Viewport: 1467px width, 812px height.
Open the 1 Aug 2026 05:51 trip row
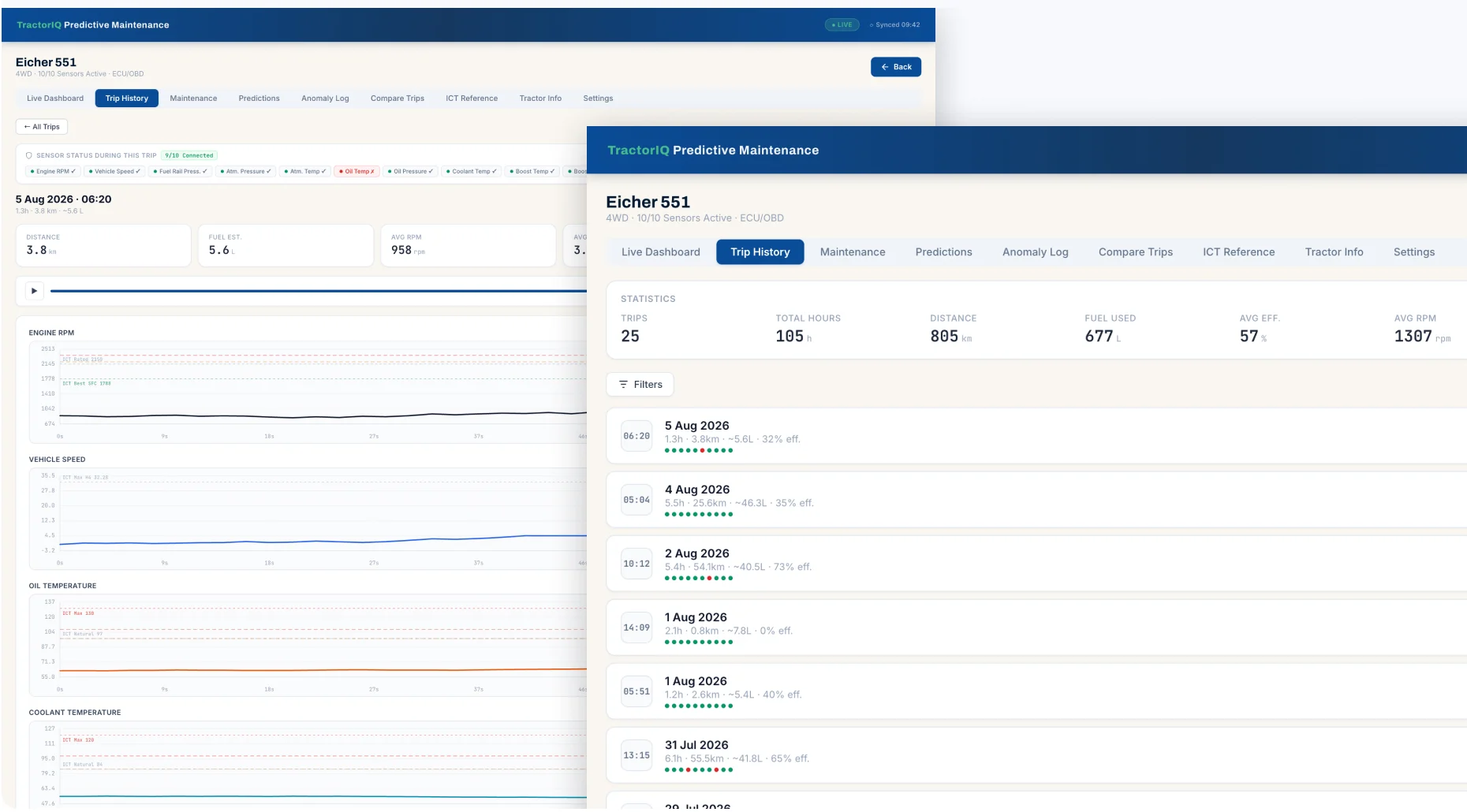(1036, 691)
